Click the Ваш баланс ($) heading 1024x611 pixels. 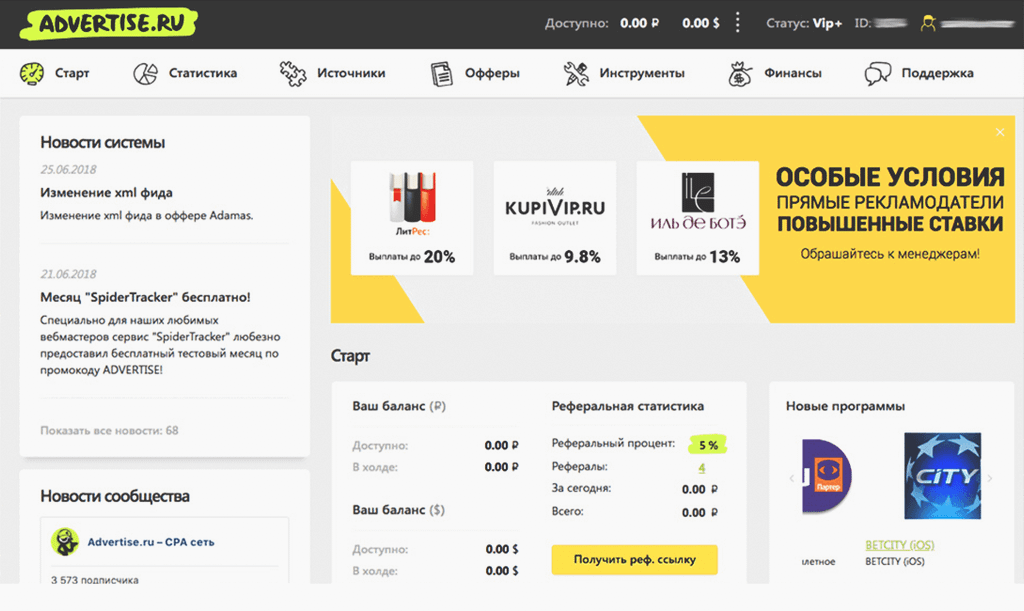(x=398, y=510)
